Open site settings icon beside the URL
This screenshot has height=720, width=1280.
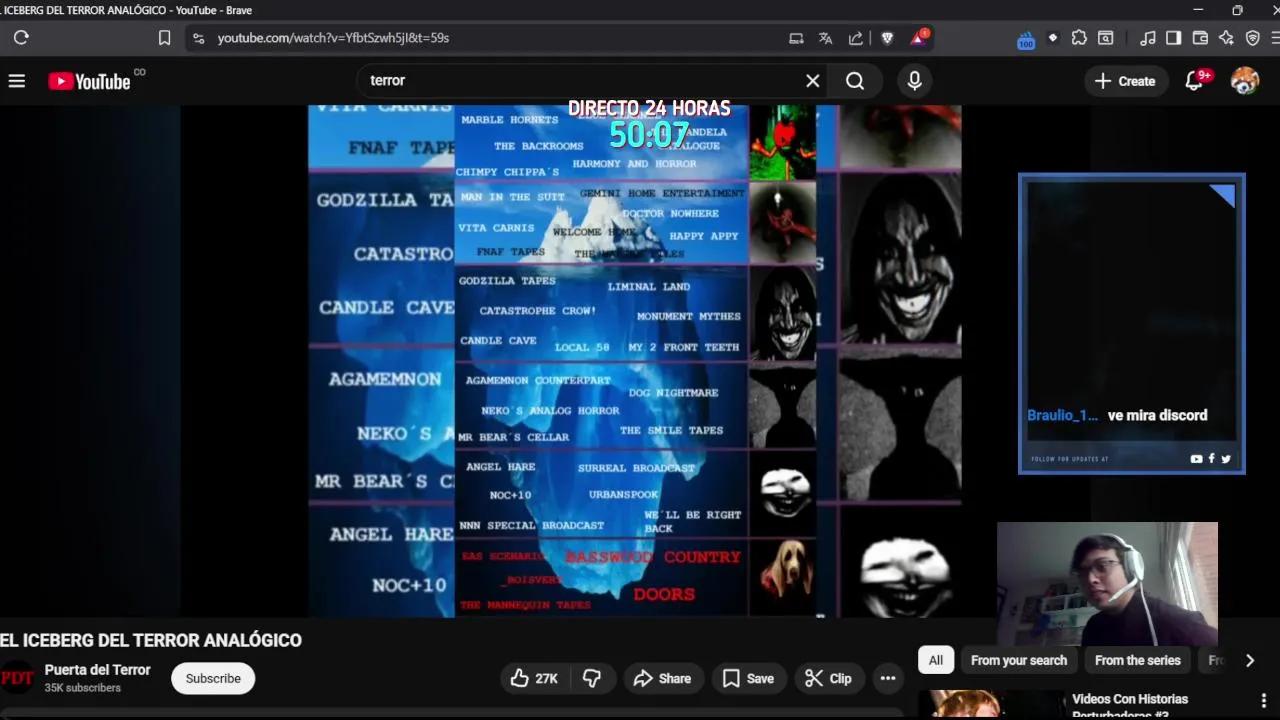[x=198, y=38]
